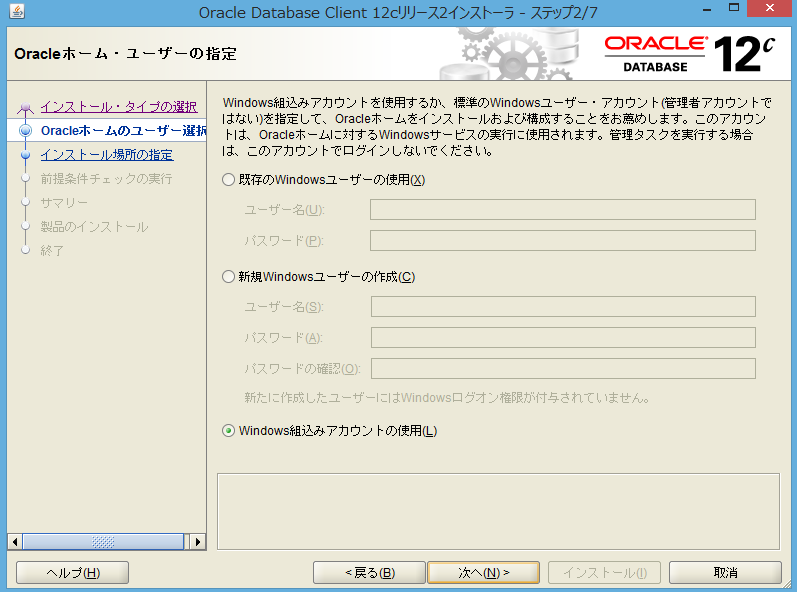
Task: Click the ユーザー名(U) input field
Action: pos(563,209)
